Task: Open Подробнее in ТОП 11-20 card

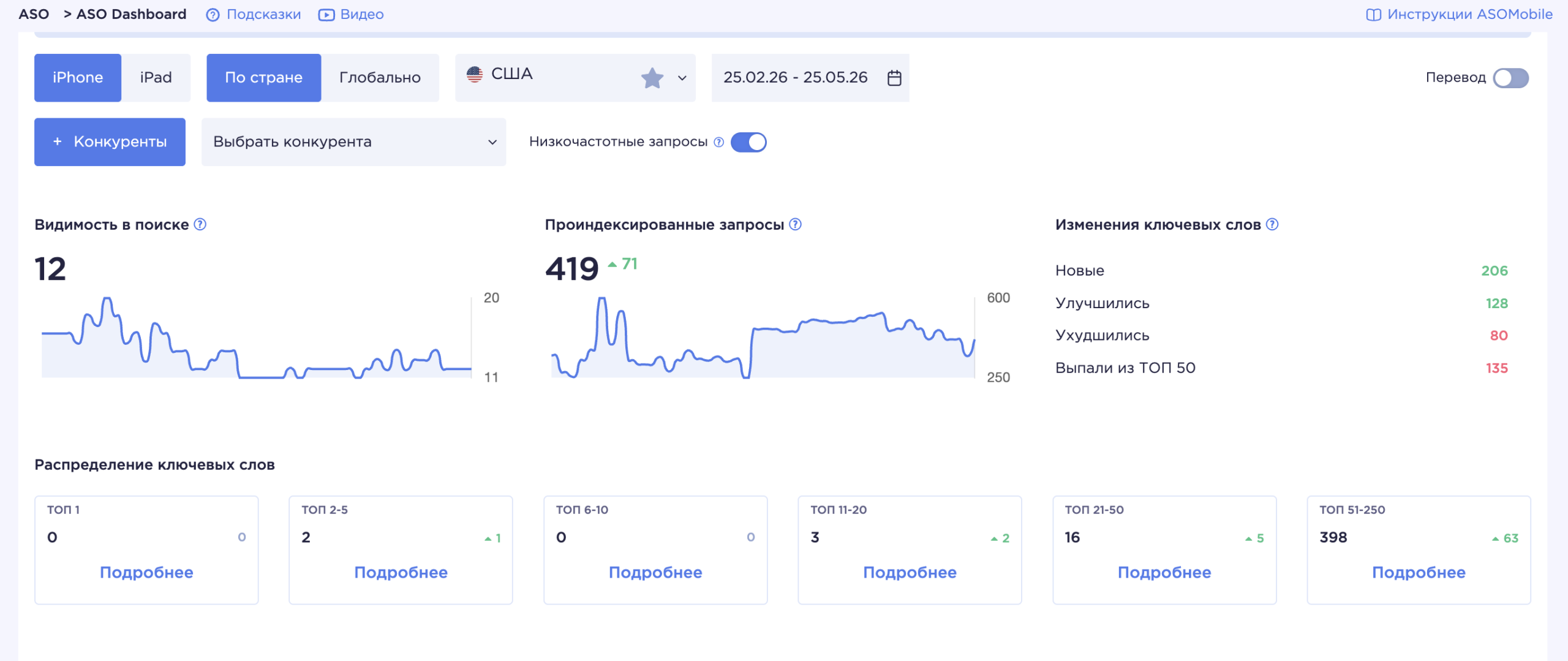Action: point(910,572)
